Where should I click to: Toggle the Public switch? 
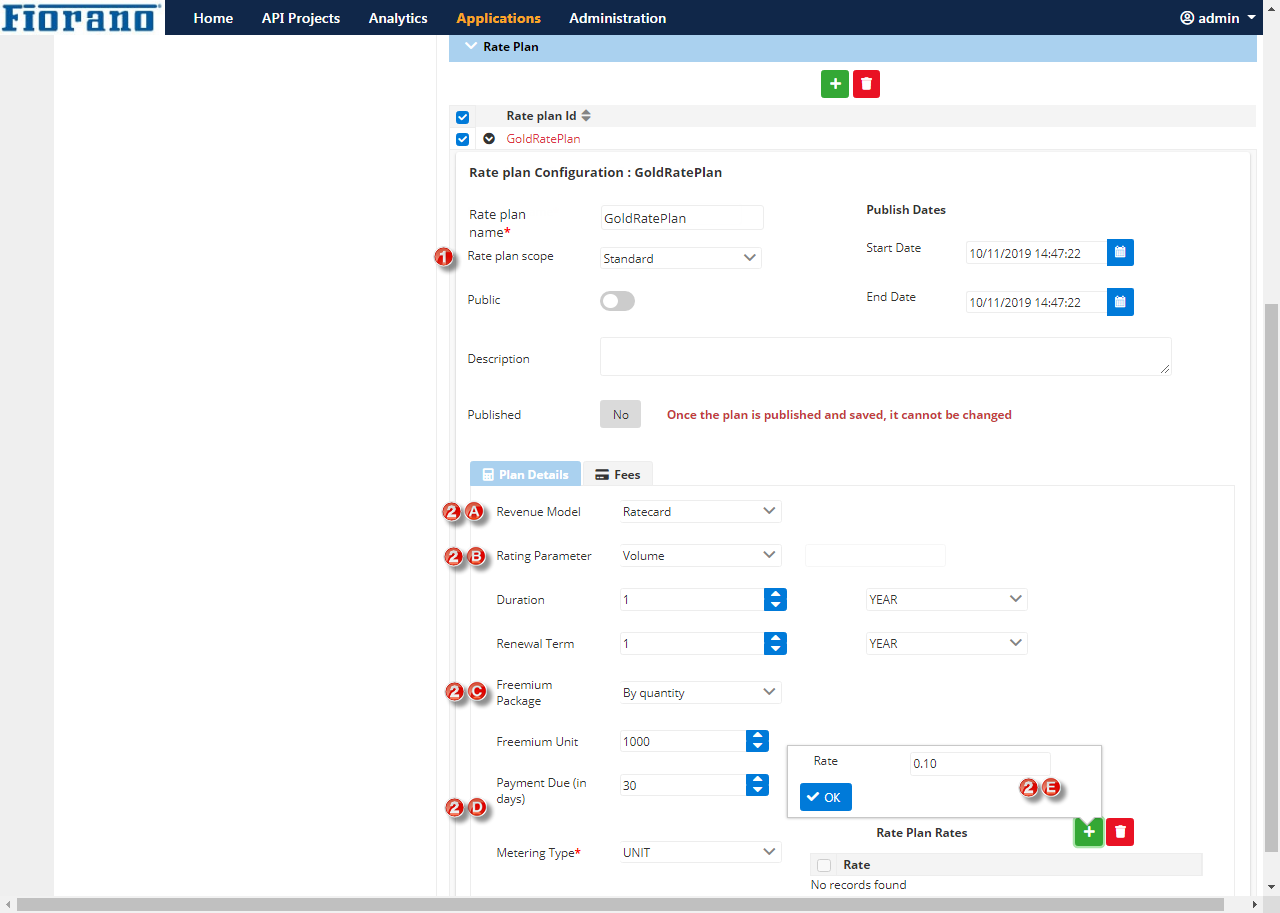pyautogui.click(x=617, y=301)
